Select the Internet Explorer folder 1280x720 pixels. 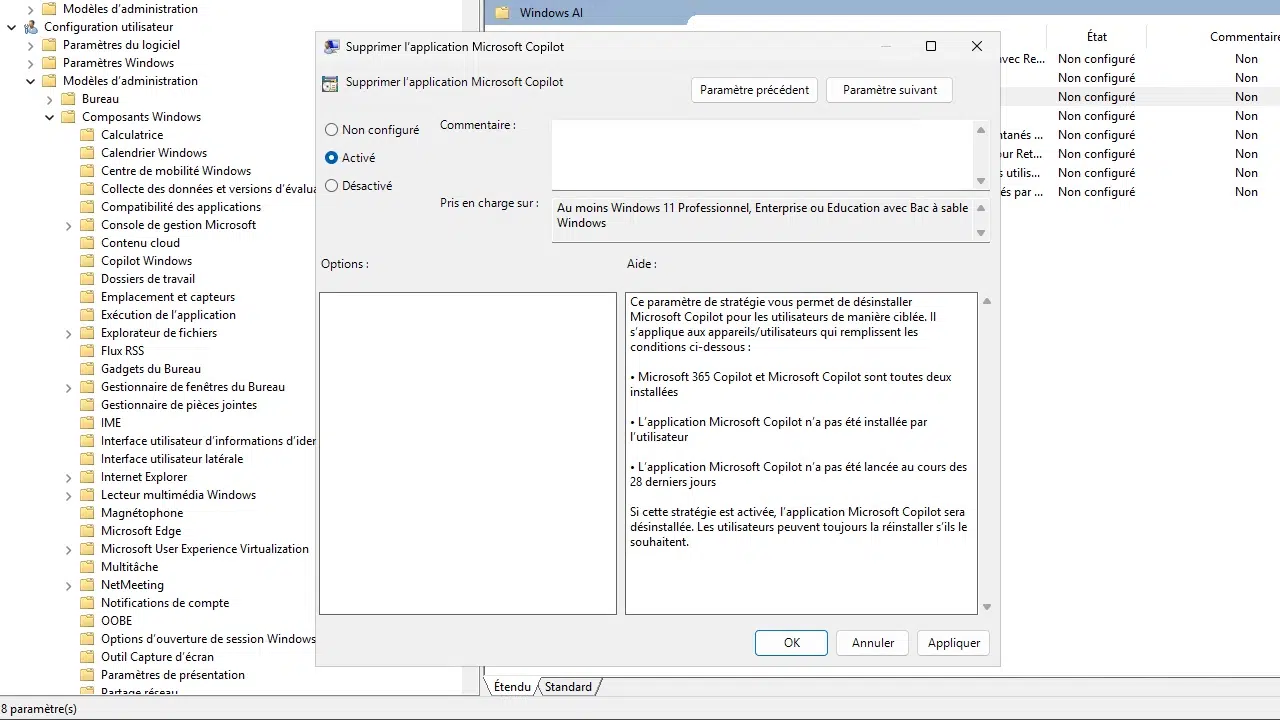(x=143, y=476)
